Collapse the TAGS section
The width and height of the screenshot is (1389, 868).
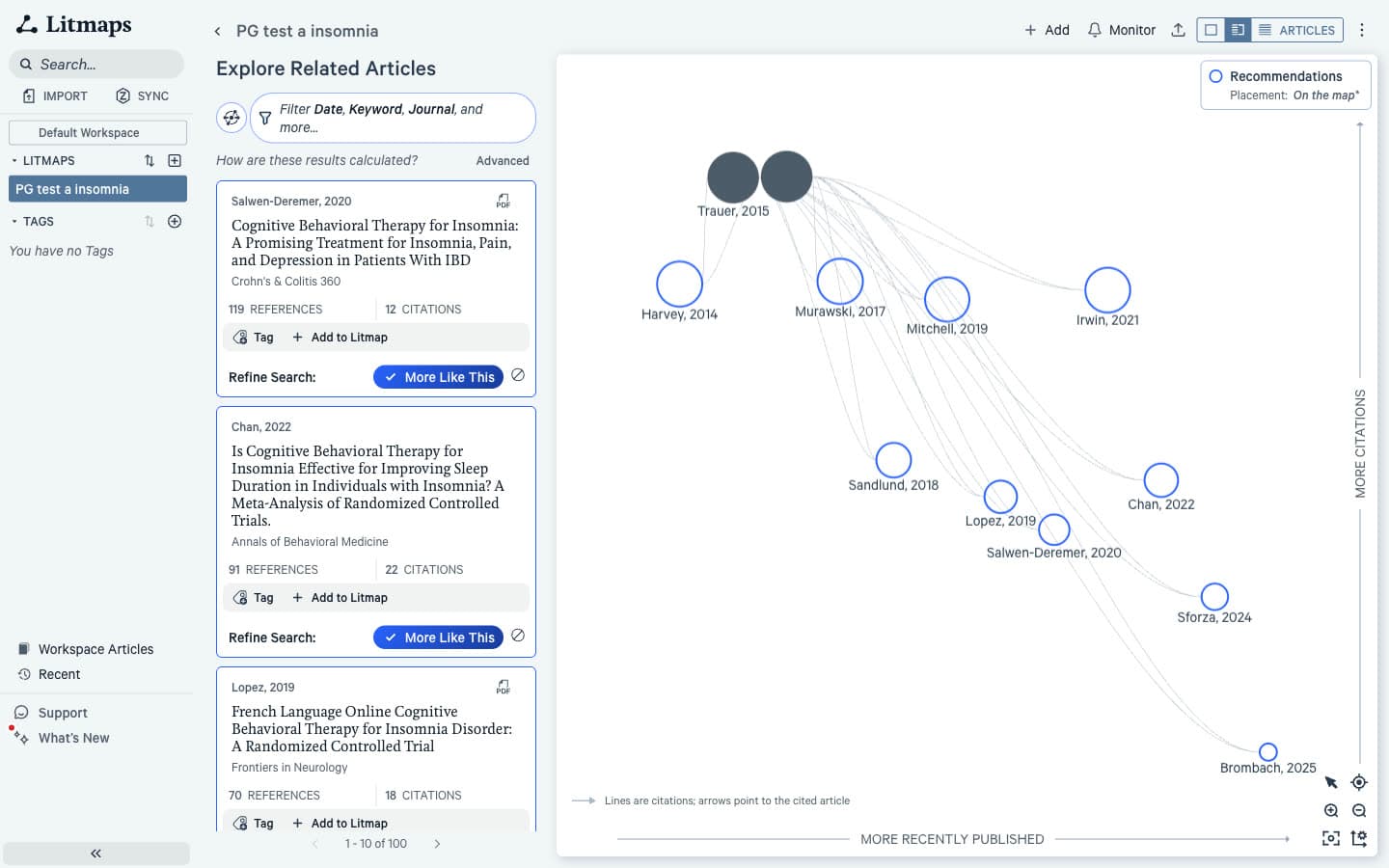(x=14, y=221)
